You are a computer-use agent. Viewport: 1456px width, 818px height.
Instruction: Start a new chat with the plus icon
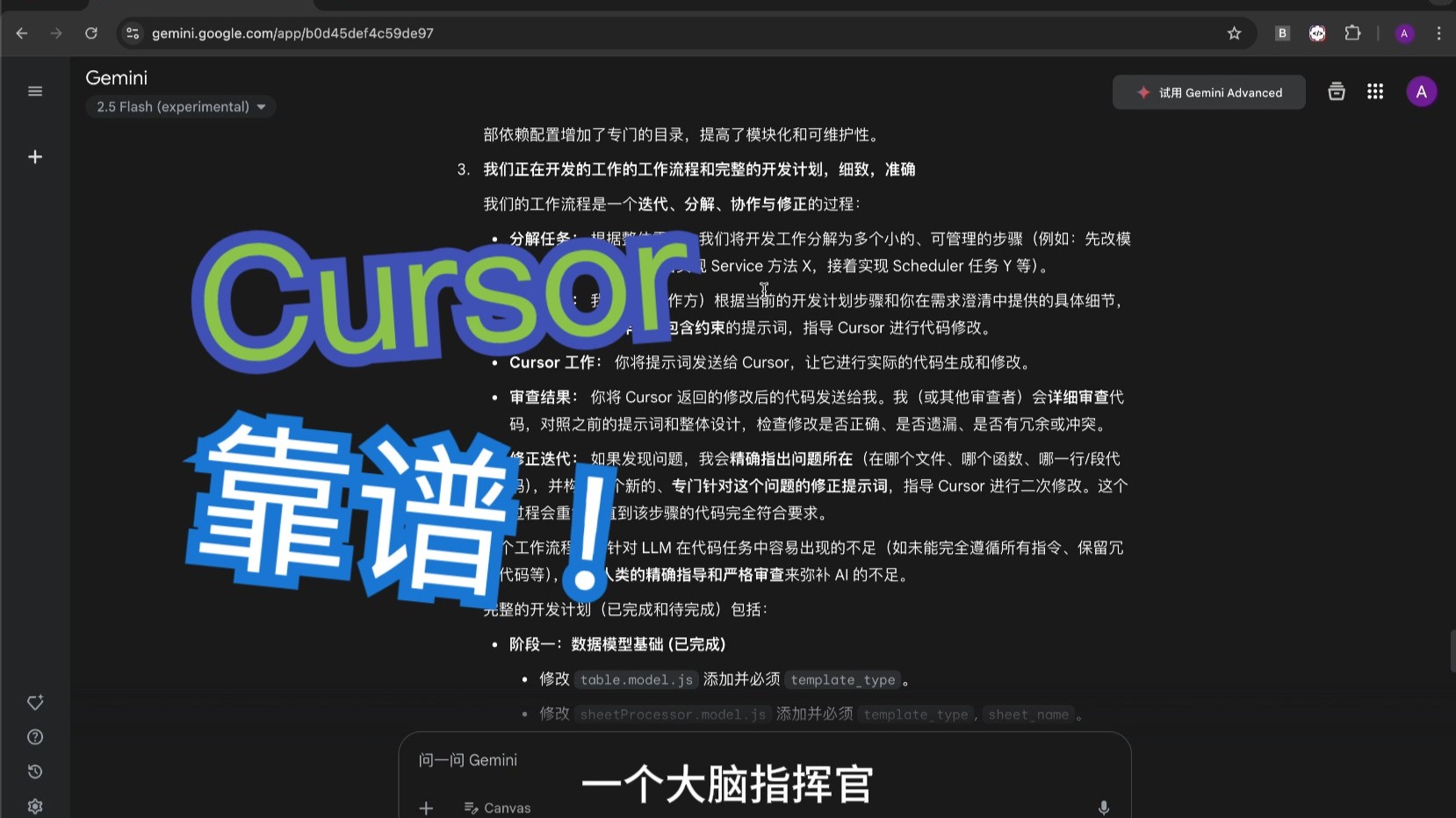coord(35,157)
